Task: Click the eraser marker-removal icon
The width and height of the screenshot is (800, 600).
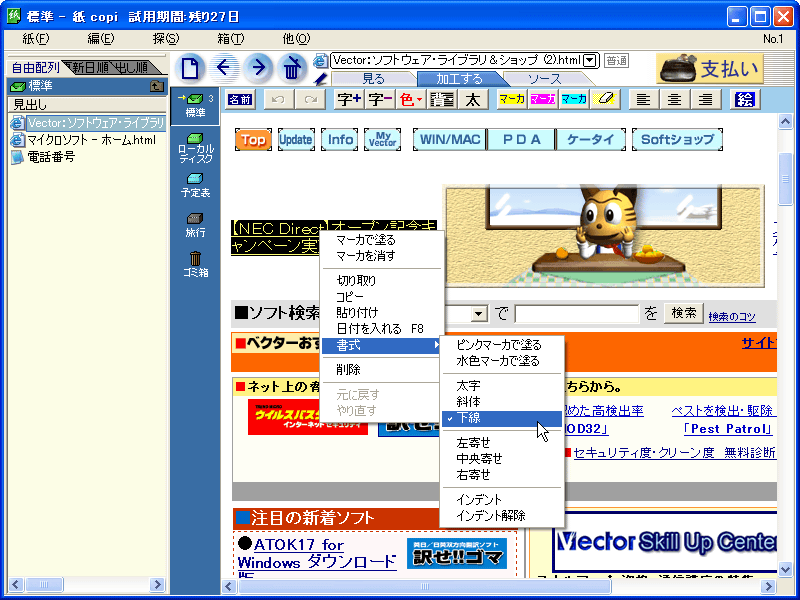Action: coord(605,99)
